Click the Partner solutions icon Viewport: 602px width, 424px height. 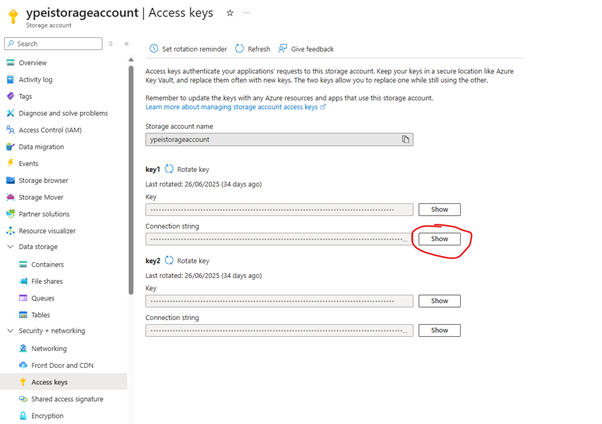(x=10, y=214)
